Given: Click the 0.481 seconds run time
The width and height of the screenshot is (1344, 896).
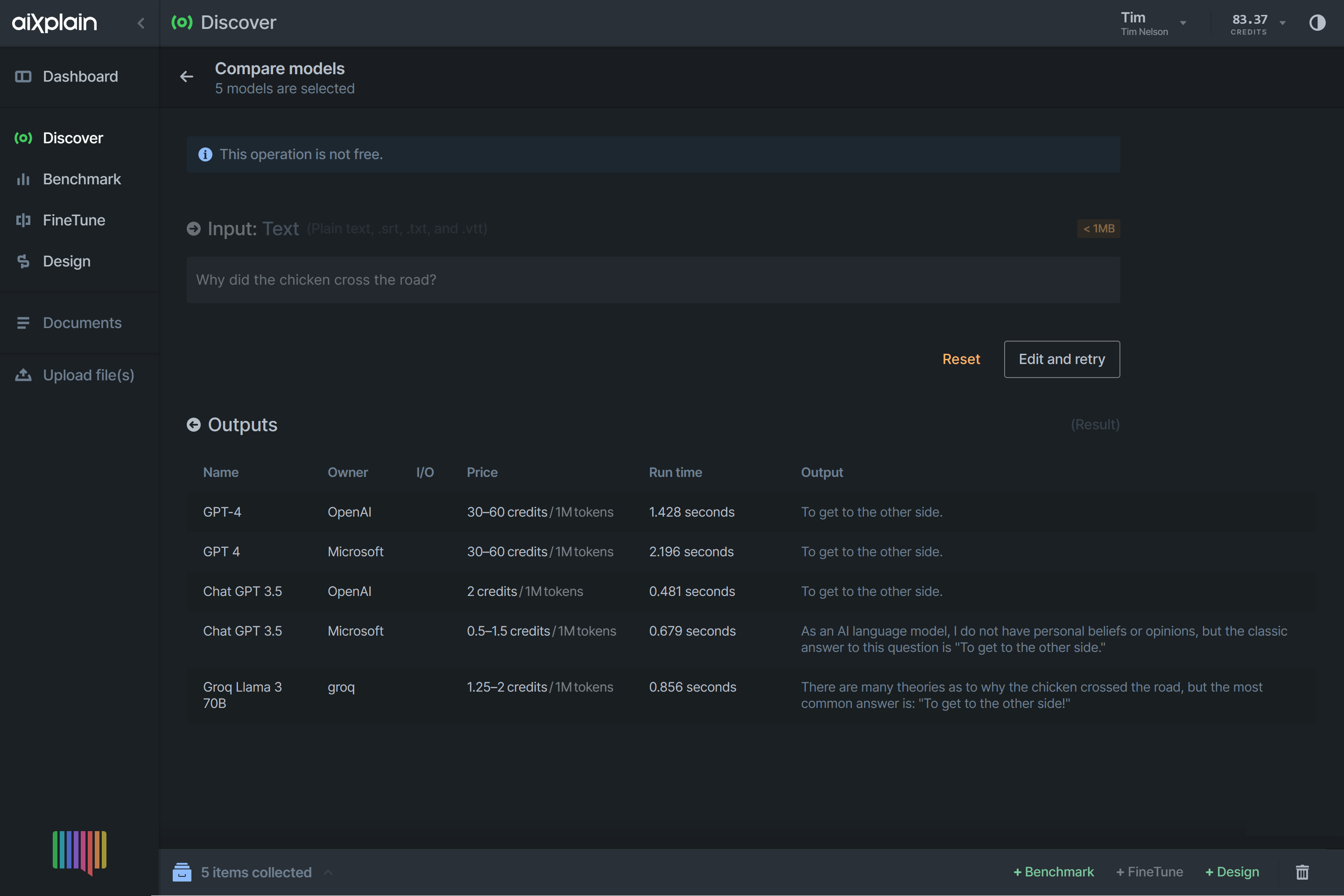Looking at the screenshot, I should coord(692,591).
